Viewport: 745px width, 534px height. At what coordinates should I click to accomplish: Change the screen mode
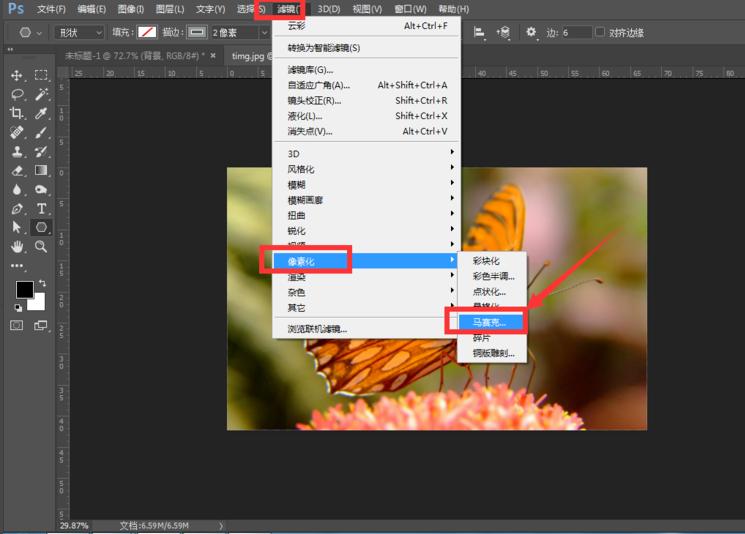click(x=41, y=325)
